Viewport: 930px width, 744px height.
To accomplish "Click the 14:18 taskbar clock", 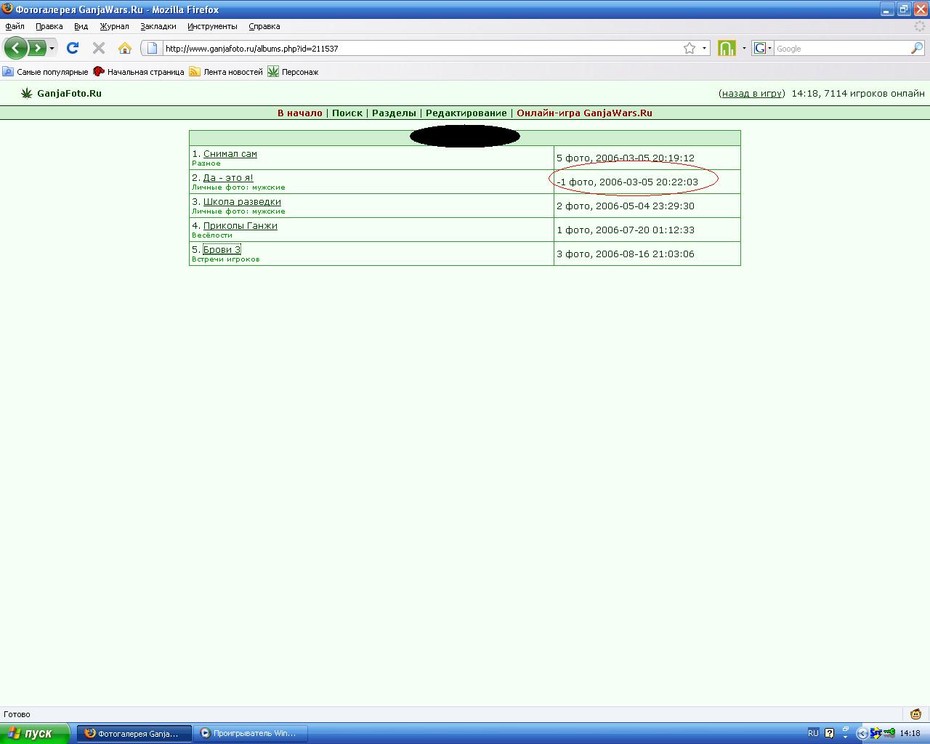I will tap(910, 733).
